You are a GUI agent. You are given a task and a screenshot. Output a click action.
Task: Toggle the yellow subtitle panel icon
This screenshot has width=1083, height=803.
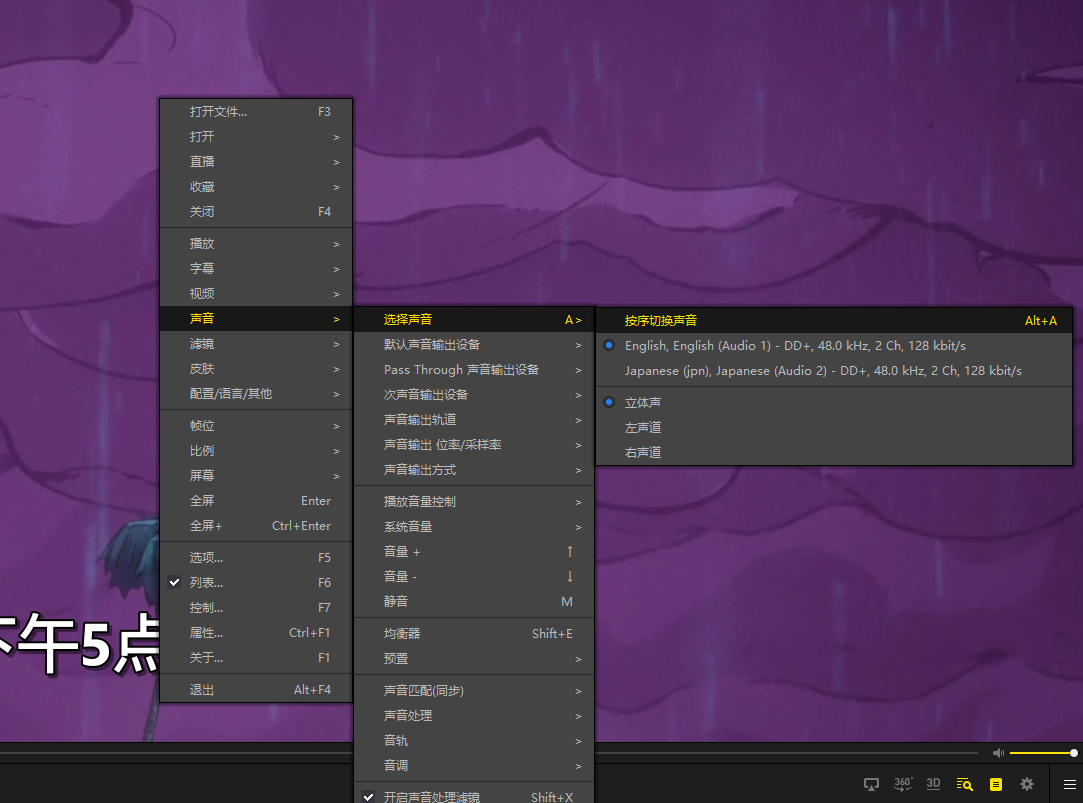(996, 784)
